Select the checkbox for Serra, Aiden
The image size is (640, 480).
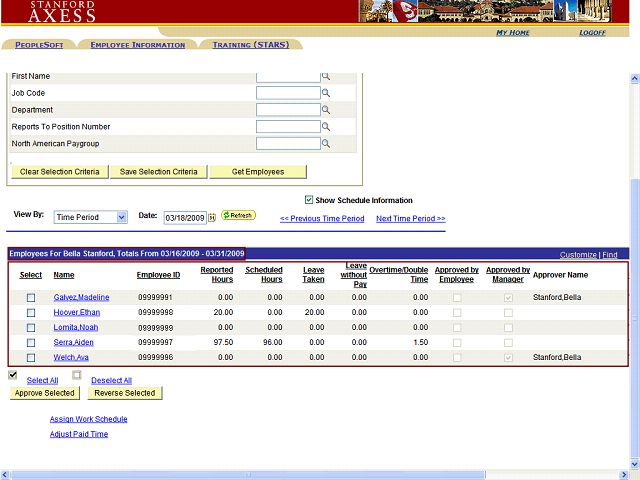31,343
